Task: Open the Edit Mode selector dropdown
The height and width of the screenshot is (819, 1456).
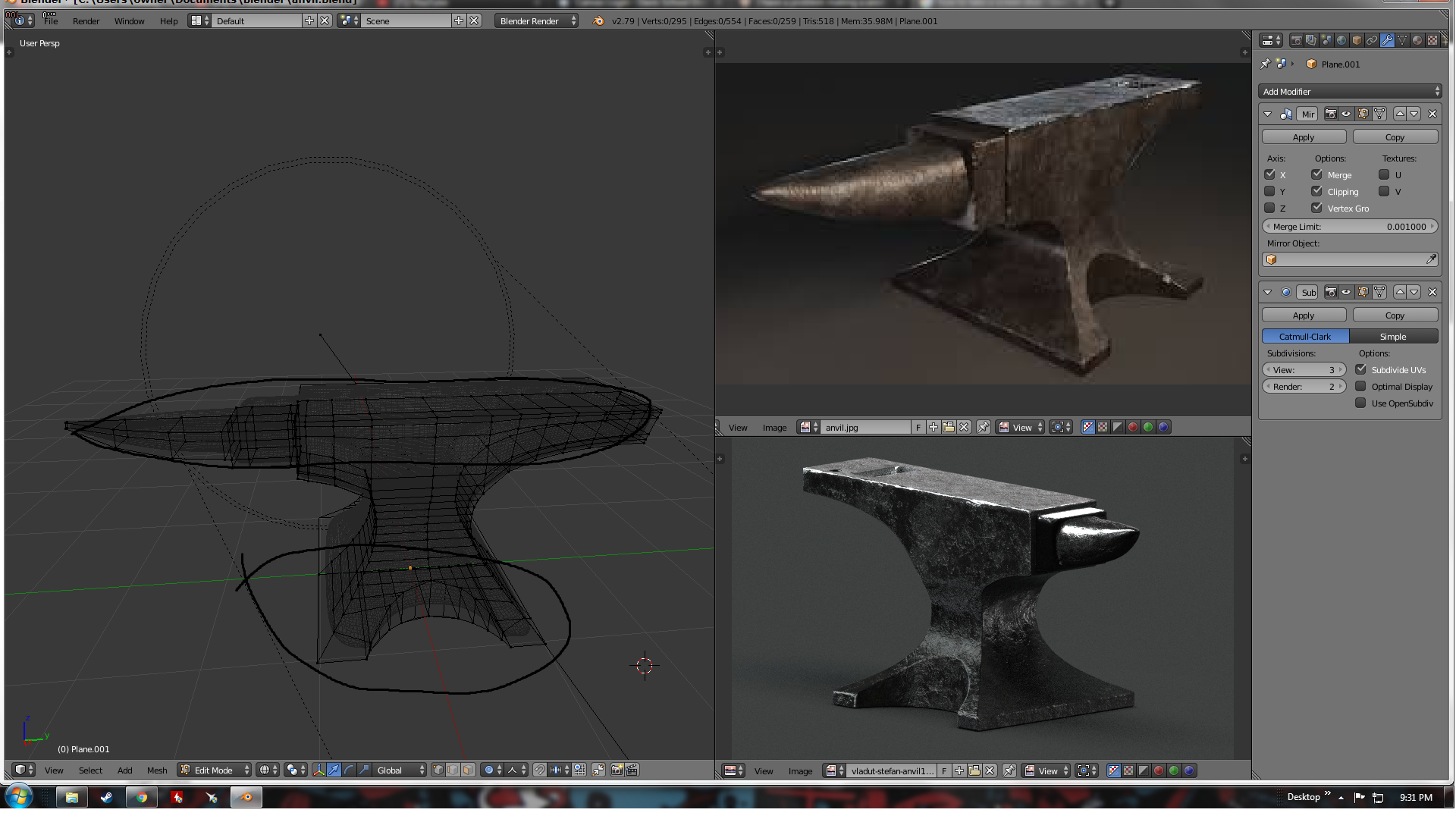Action: pos(214,770)
